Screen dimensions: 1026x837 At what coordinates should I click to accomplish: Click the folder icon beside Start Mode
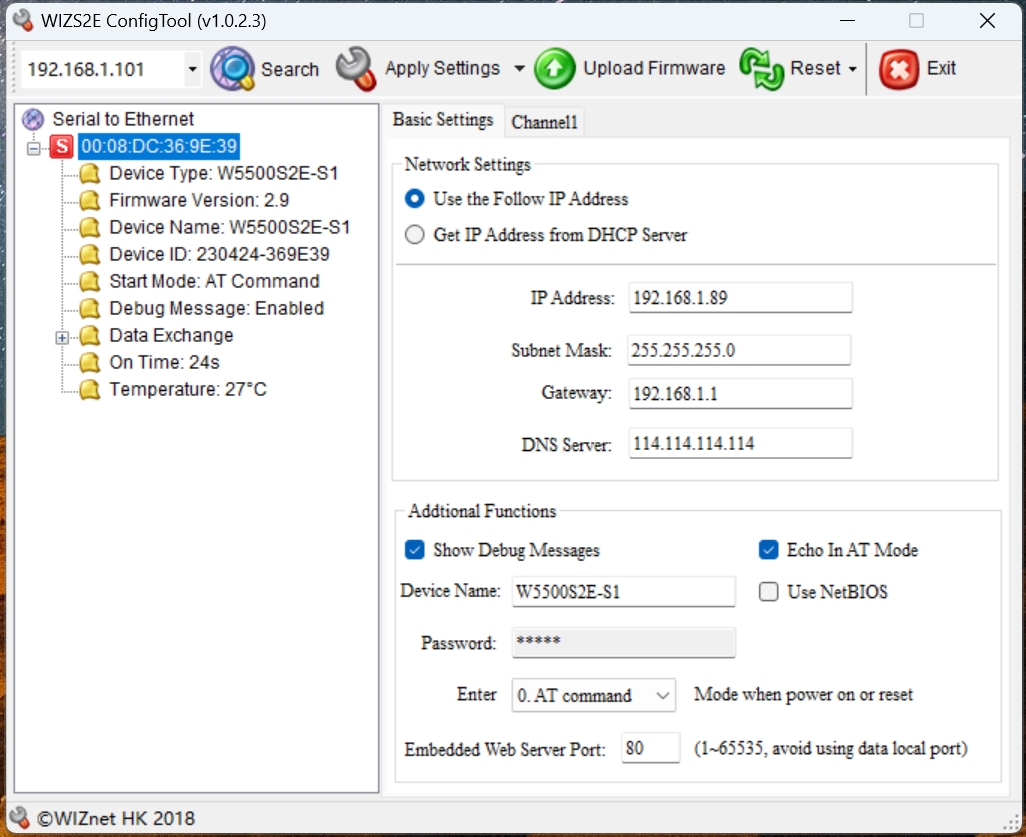pyautogui.click(x=90, y=281)
